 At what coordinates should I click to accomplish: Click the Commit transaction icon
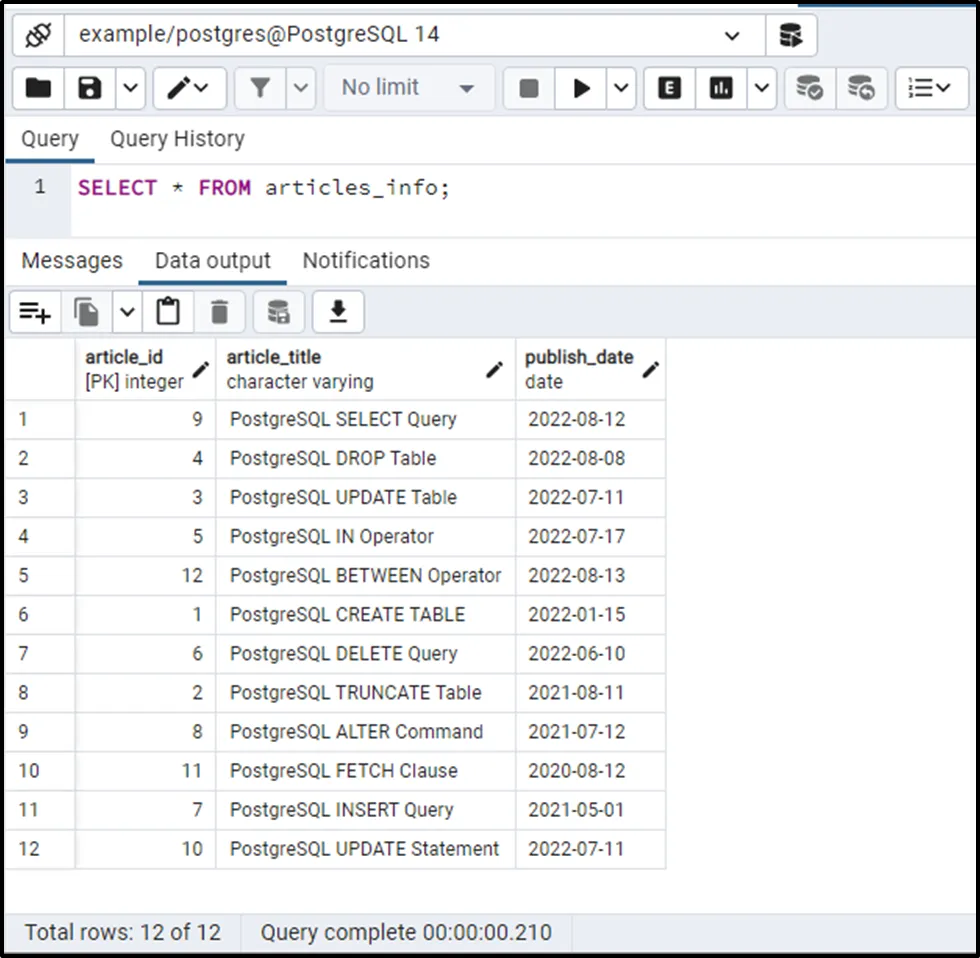coord(809,88)
